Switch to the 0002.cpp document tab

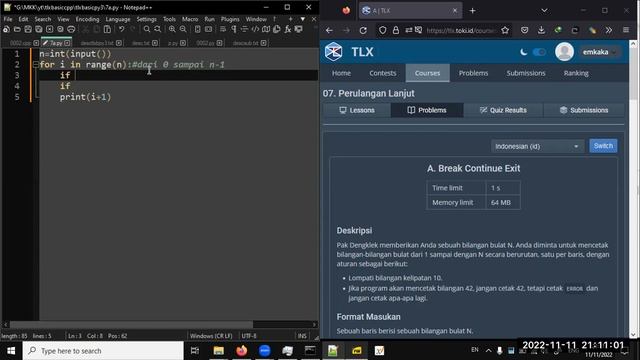pyautogui.click(x=20, y=43)
